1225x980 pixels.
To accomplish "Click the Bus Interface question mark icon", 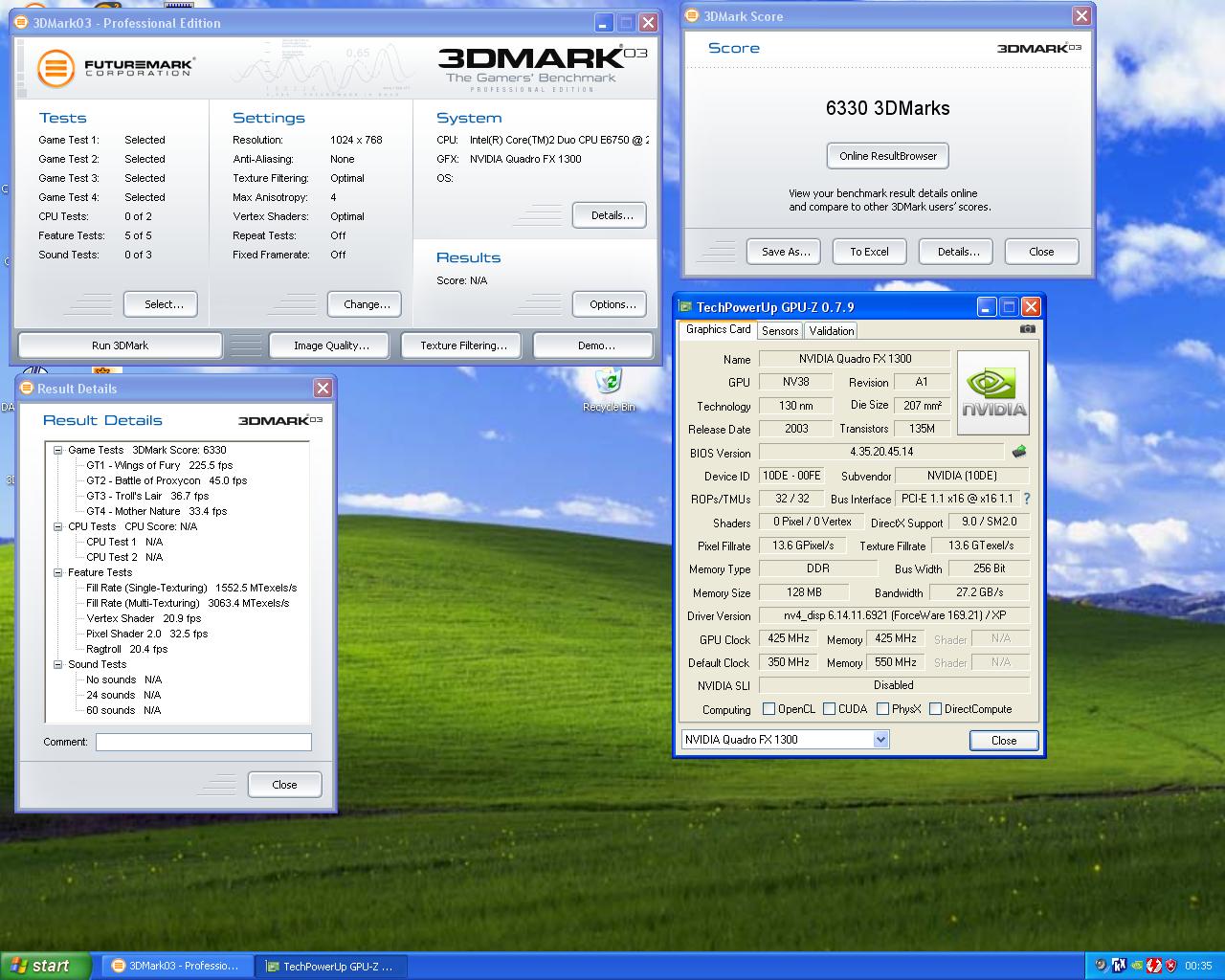I will tap(1027, 499).
